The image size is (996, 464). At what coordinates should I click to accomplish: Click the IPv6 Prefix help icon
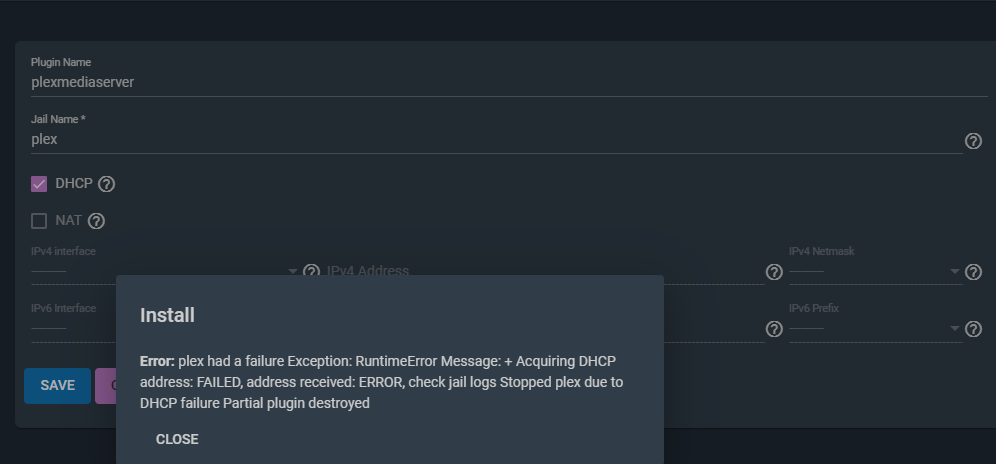973,329
